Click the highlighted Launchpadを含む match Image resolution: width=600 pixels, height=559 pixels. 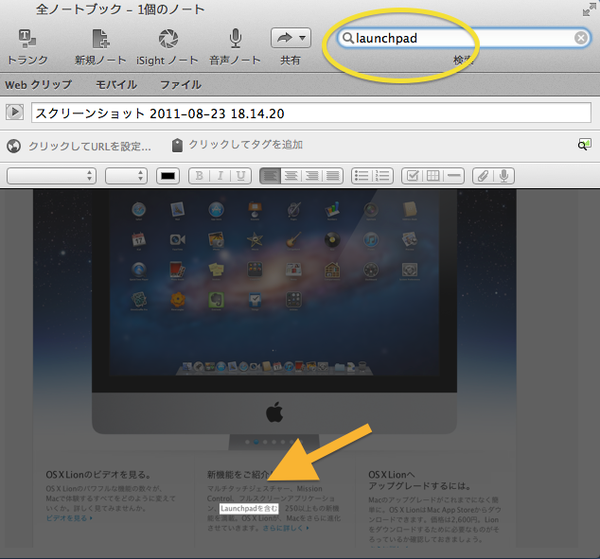pos(249,508)
